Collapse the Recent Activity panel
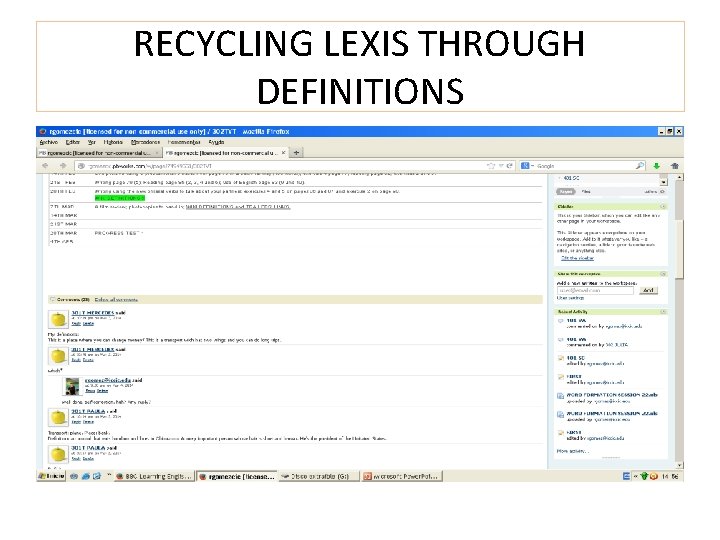This screenshot has width=720, height=540. tap(663, 312)
